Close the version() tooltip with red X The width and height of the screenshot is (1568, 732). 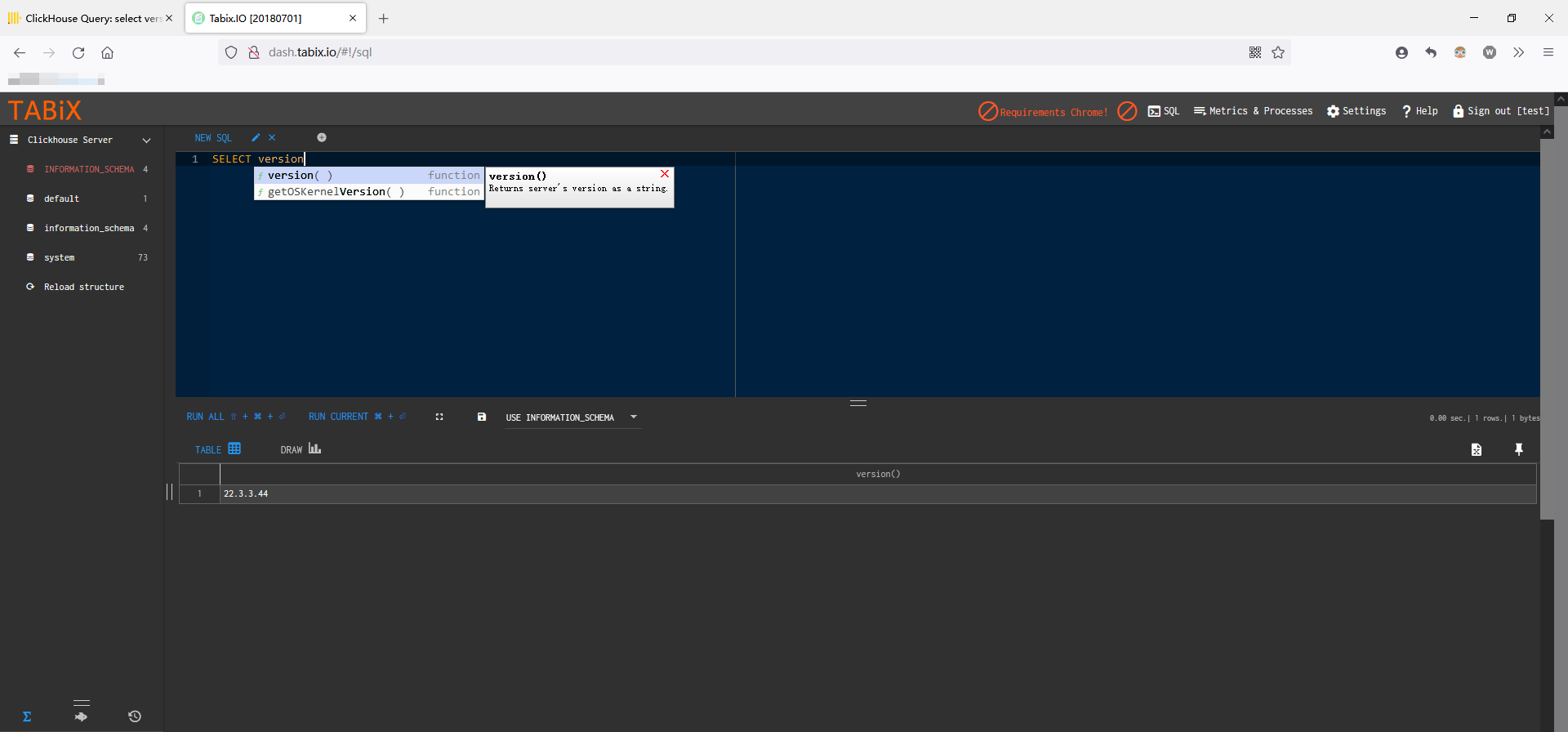(665, 174)
